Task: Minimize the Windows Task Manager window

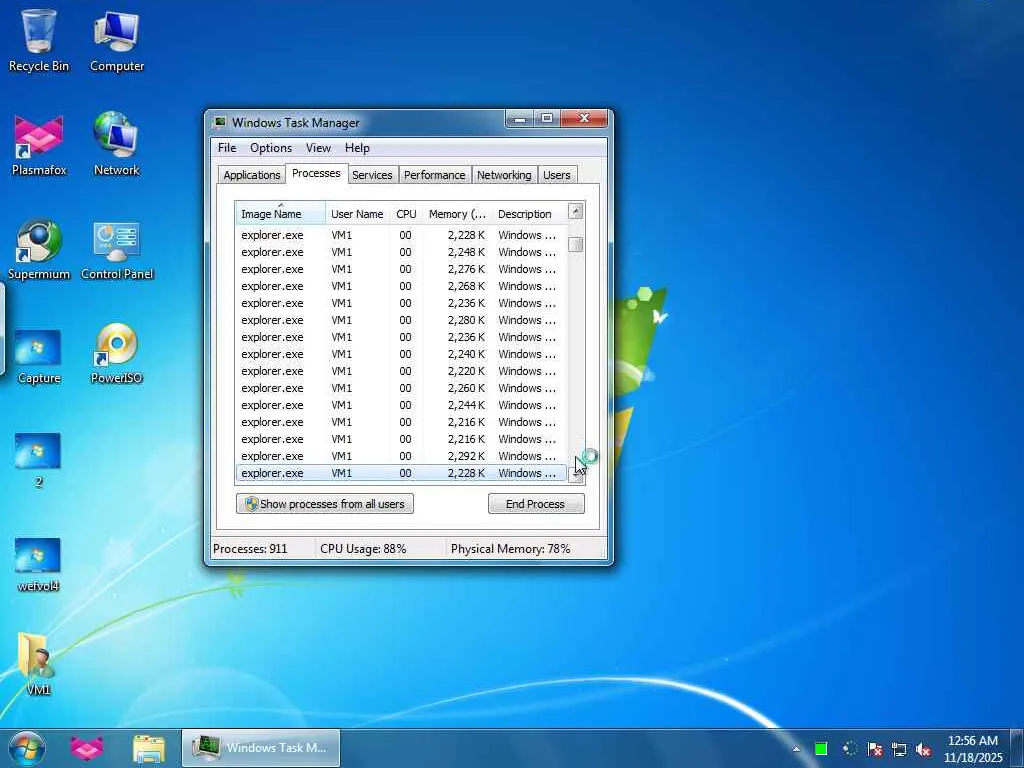Action: [520, 119]
